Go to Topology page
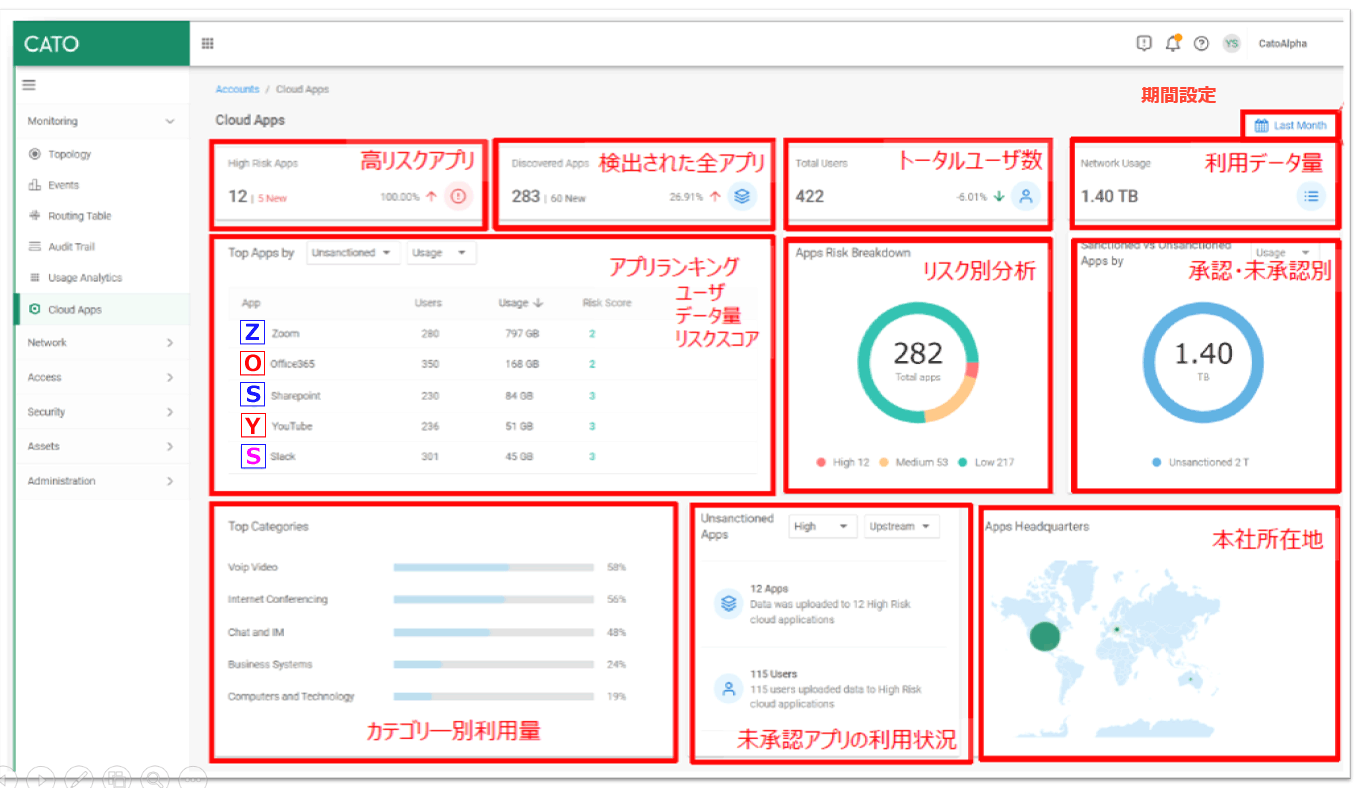1361x788 pixels. [70, 154]
